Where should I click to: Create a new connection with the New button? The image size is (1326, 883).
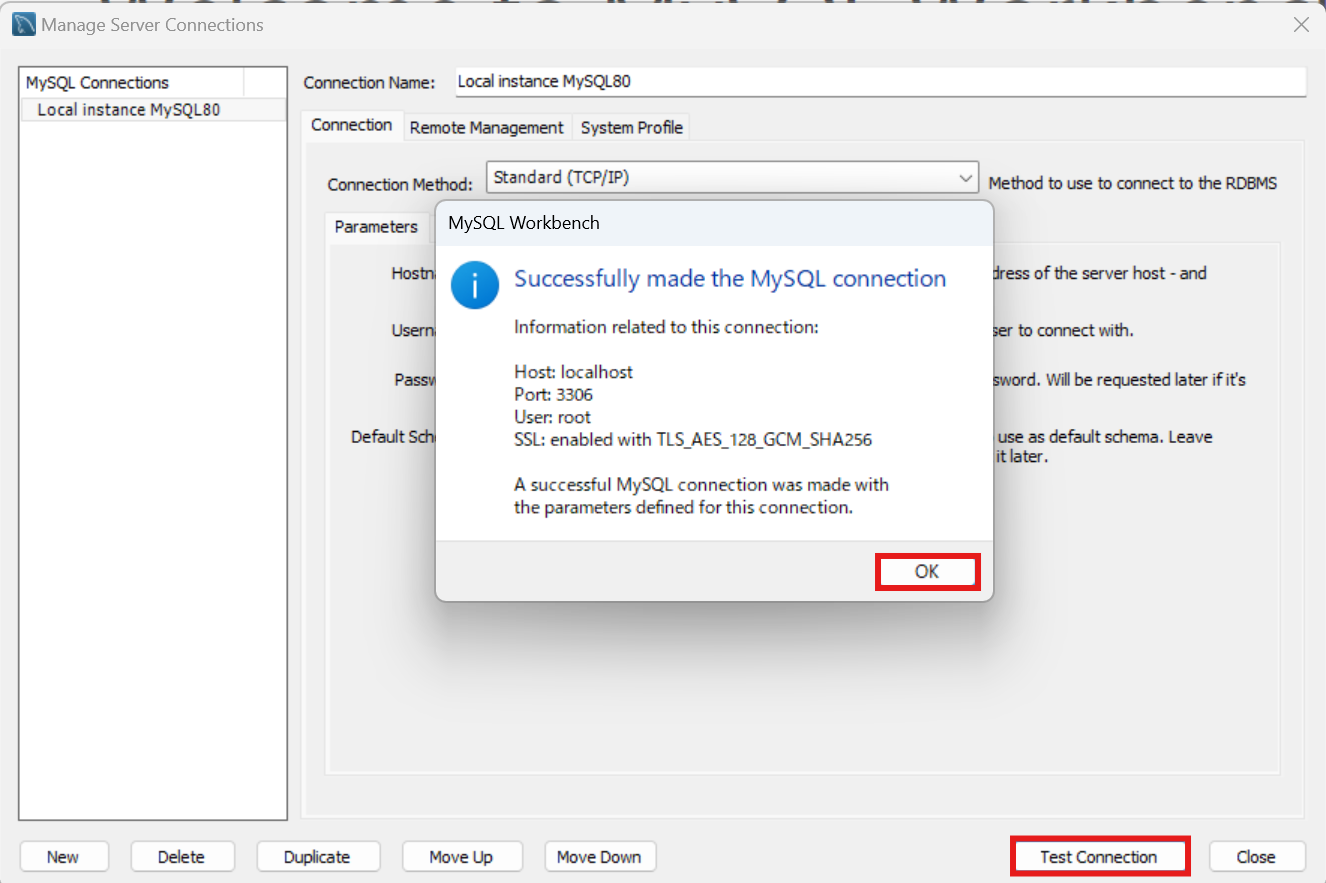64,856
